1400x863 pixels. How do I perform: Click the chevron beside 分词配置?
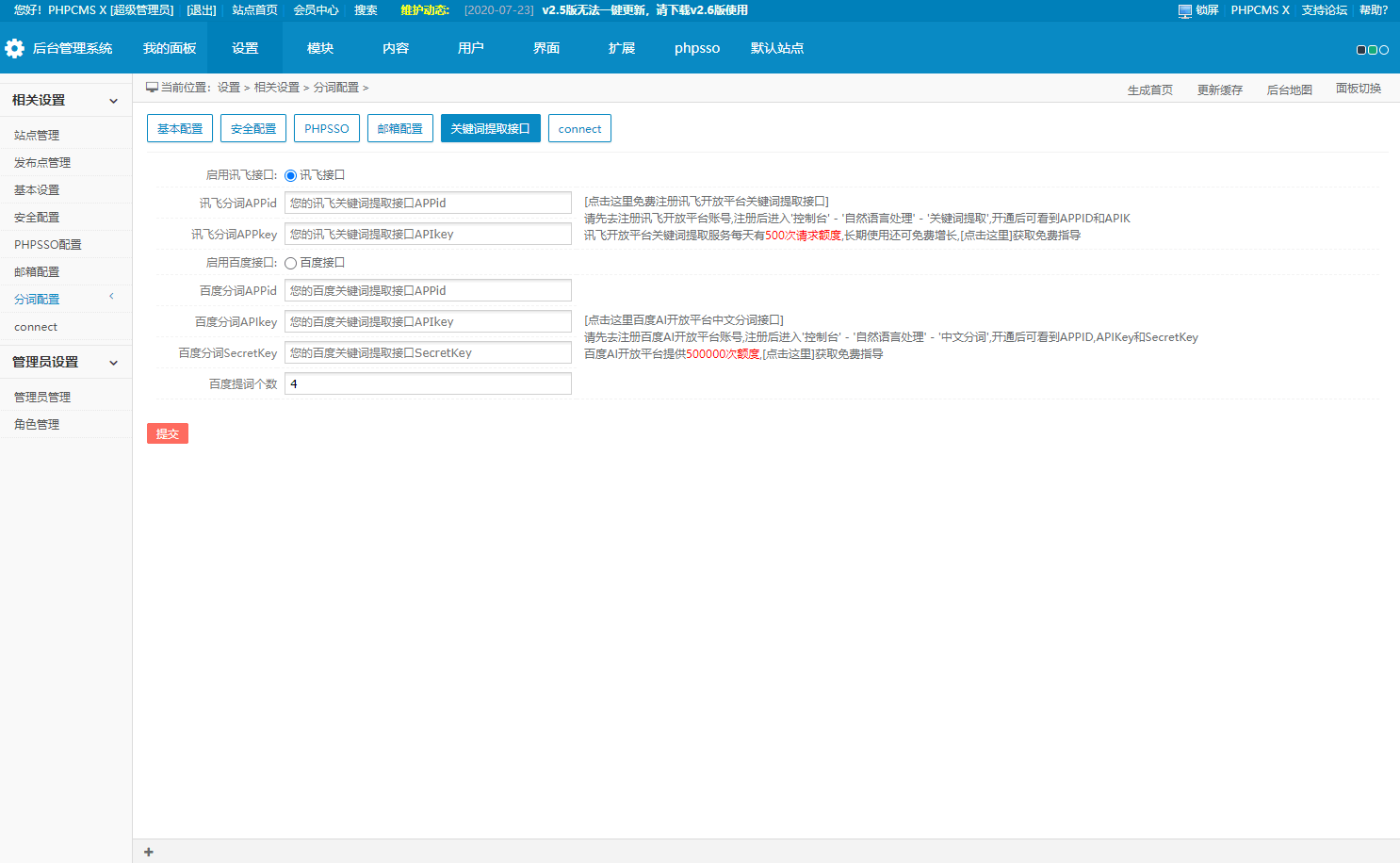[111, 298]
